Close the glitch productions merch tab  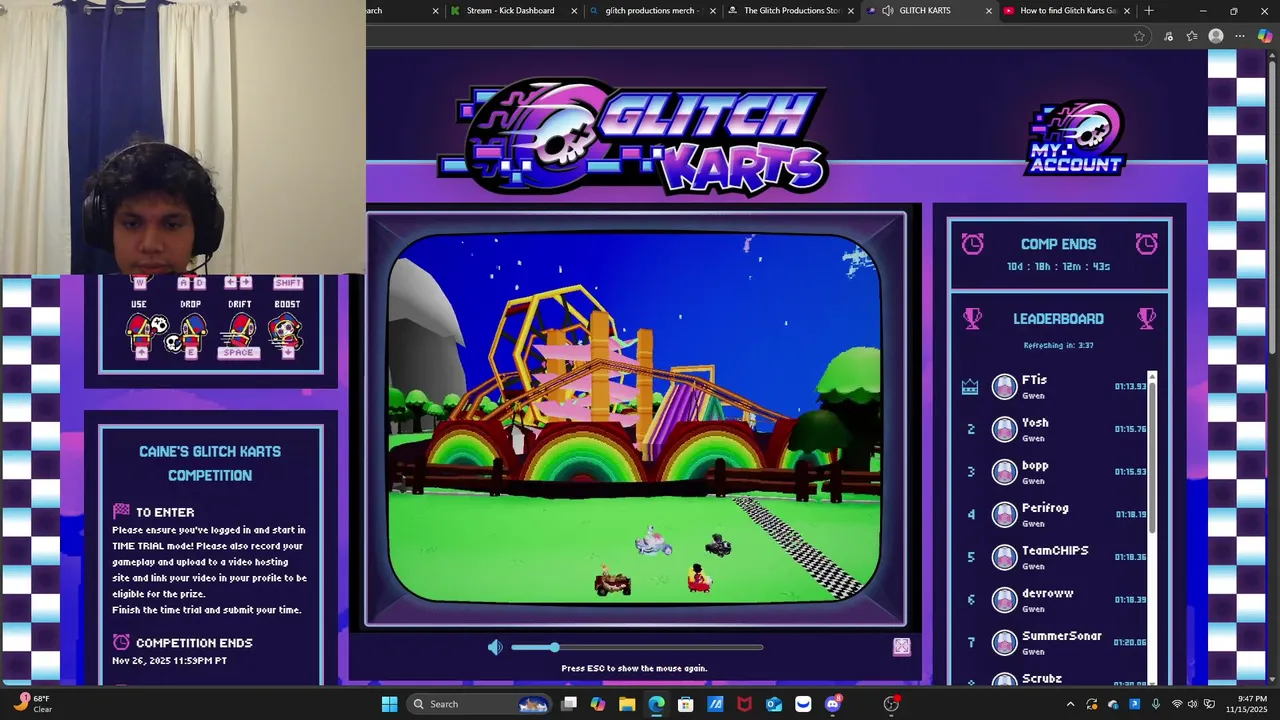(712, 11)
